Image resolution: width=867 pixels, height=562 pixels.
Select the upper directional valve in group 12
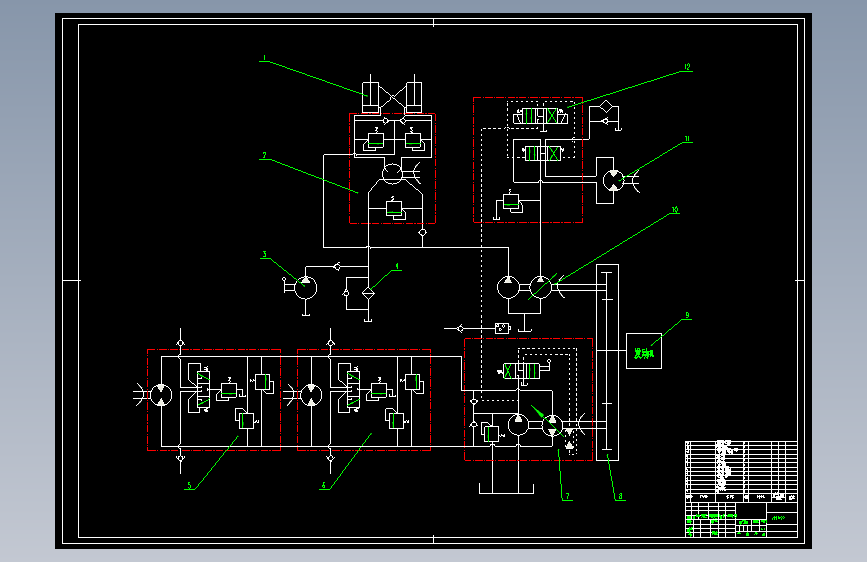click(x=541, y=116)
